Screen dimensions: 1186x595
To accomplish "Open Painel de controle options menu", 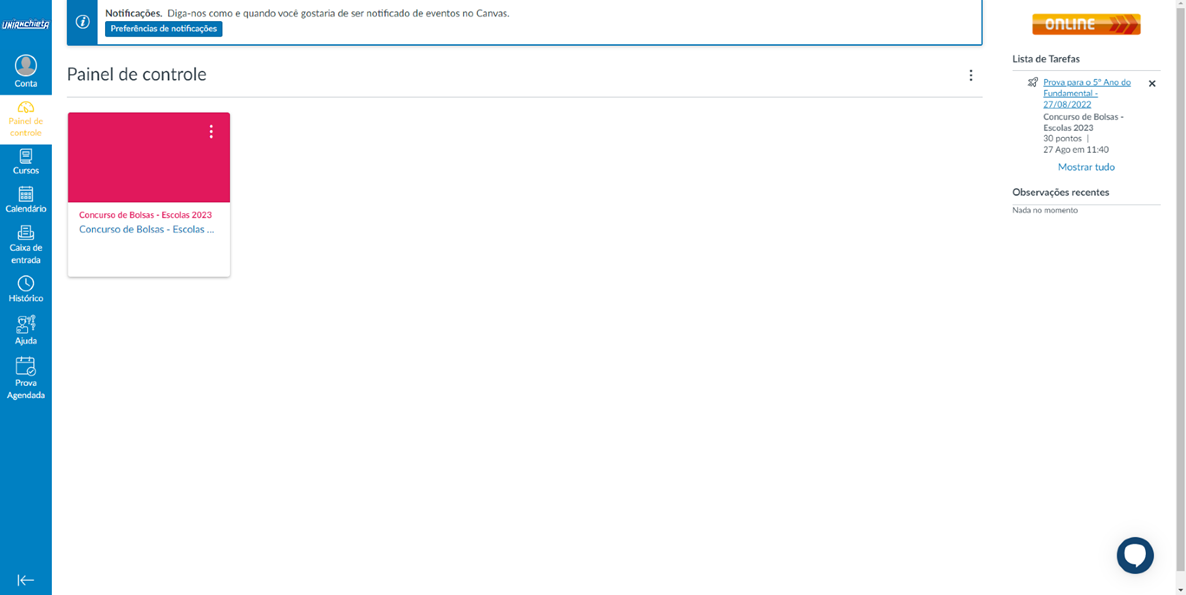I will pyautogui.click(x=970, y=76).
